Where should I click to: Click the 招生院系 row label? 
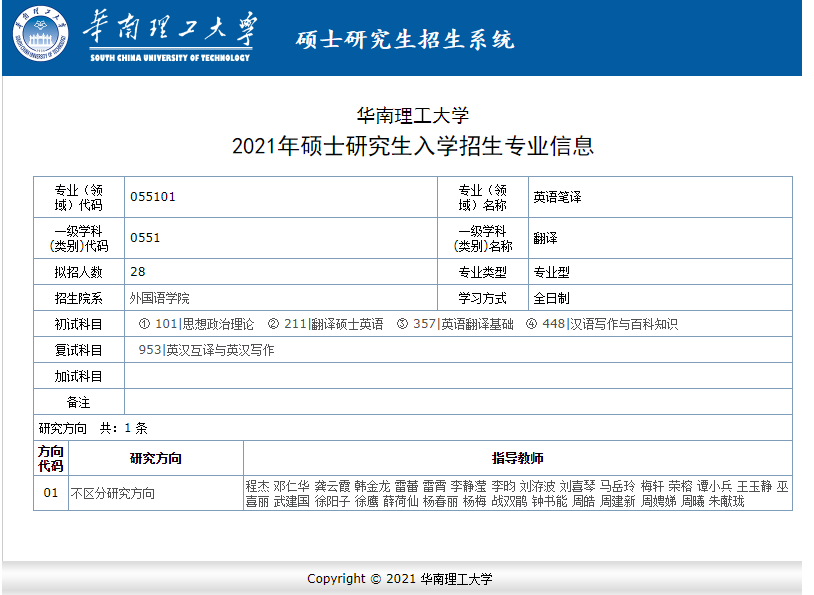pos(78,298)
